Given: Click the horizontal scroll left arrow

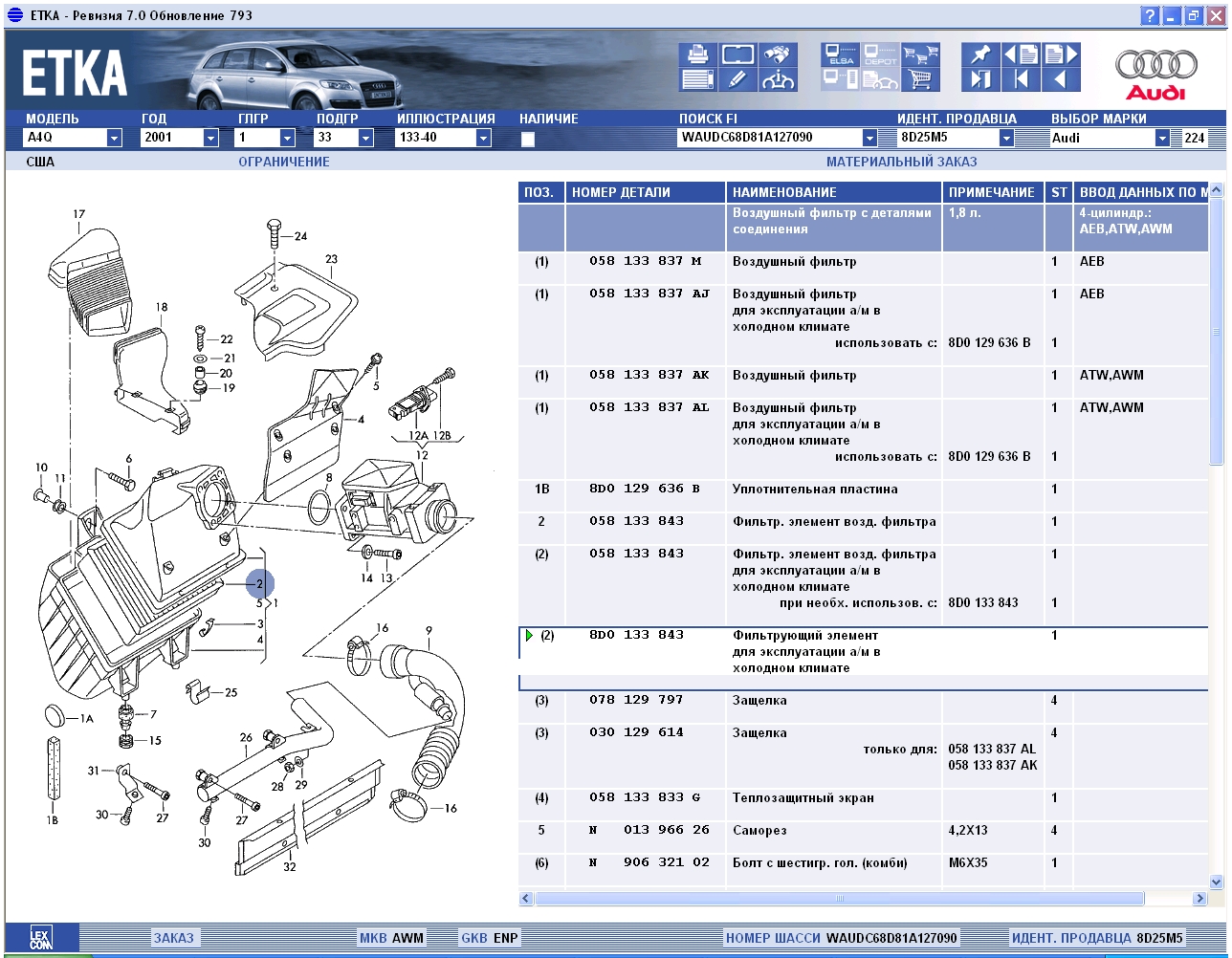Looking at the screenshot, I should 526,899.
